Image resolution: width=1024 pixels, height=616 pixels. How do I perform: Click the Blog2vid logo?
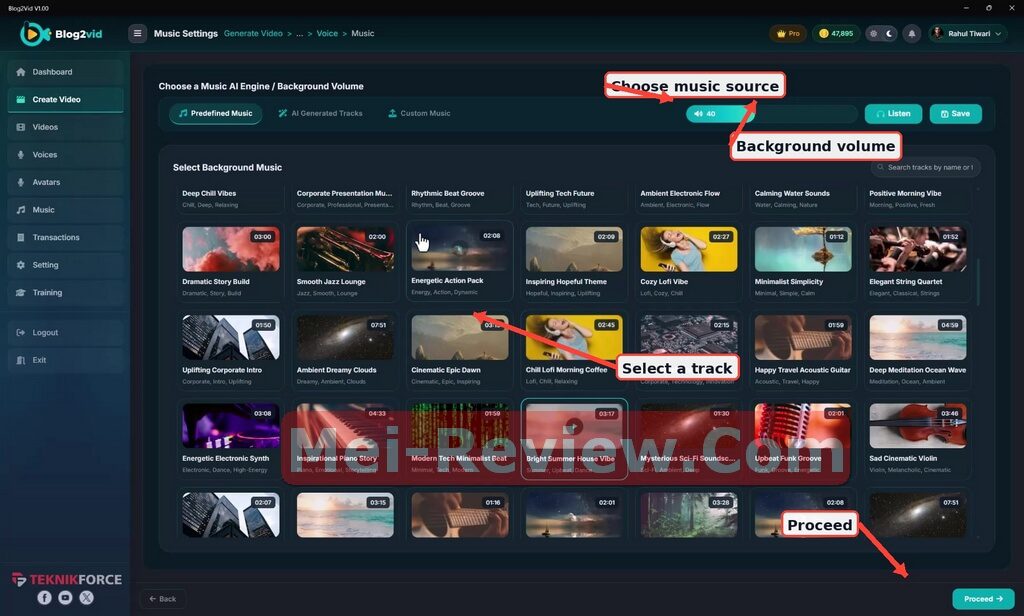pyautogui.click(x=61, y=34)
